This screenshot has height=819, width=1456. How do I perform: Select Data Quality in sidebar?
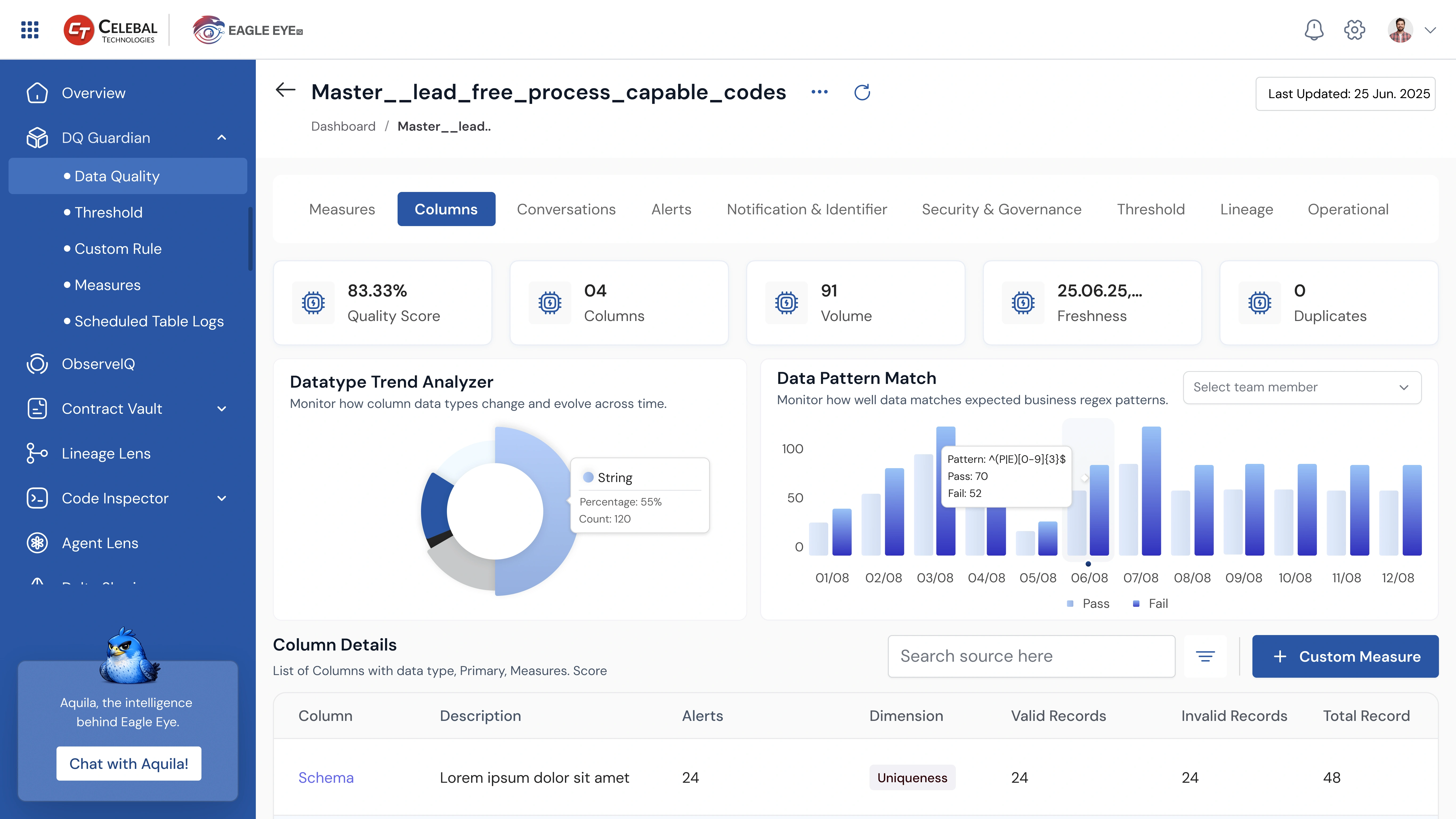click(x=128, y=176)
